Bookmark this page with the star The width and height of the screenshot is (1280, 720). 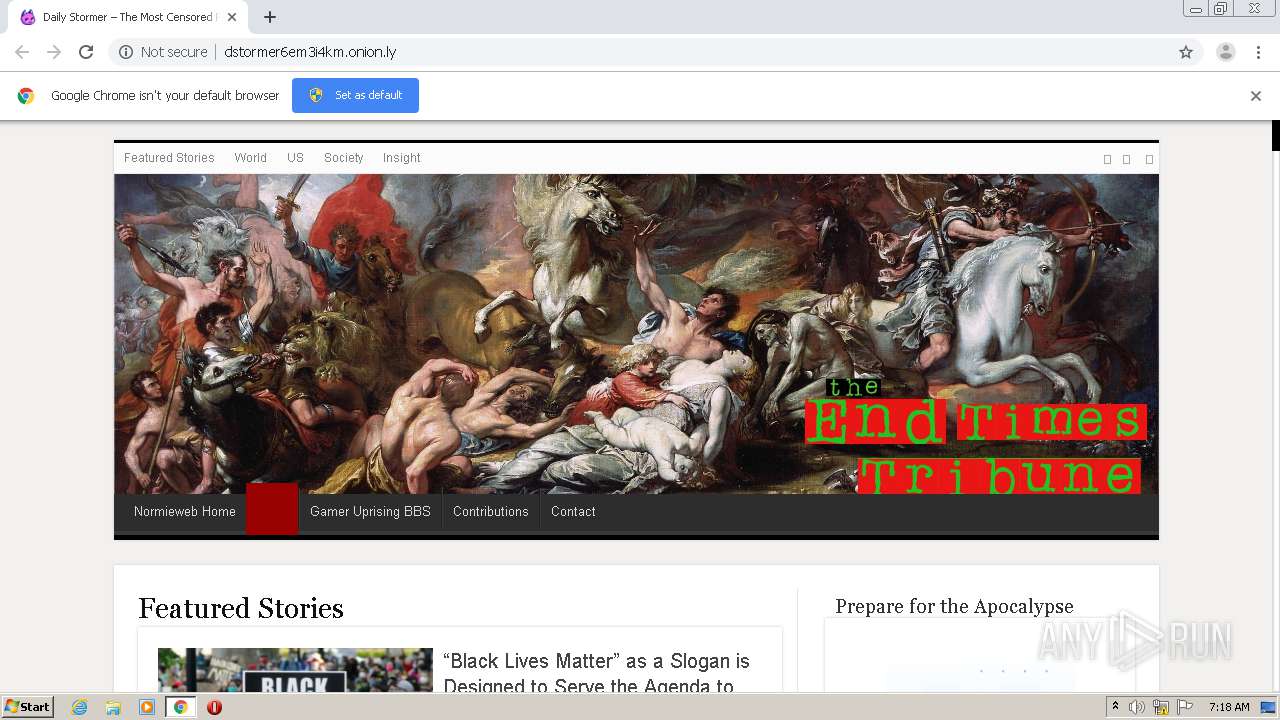click(1186, 52)
